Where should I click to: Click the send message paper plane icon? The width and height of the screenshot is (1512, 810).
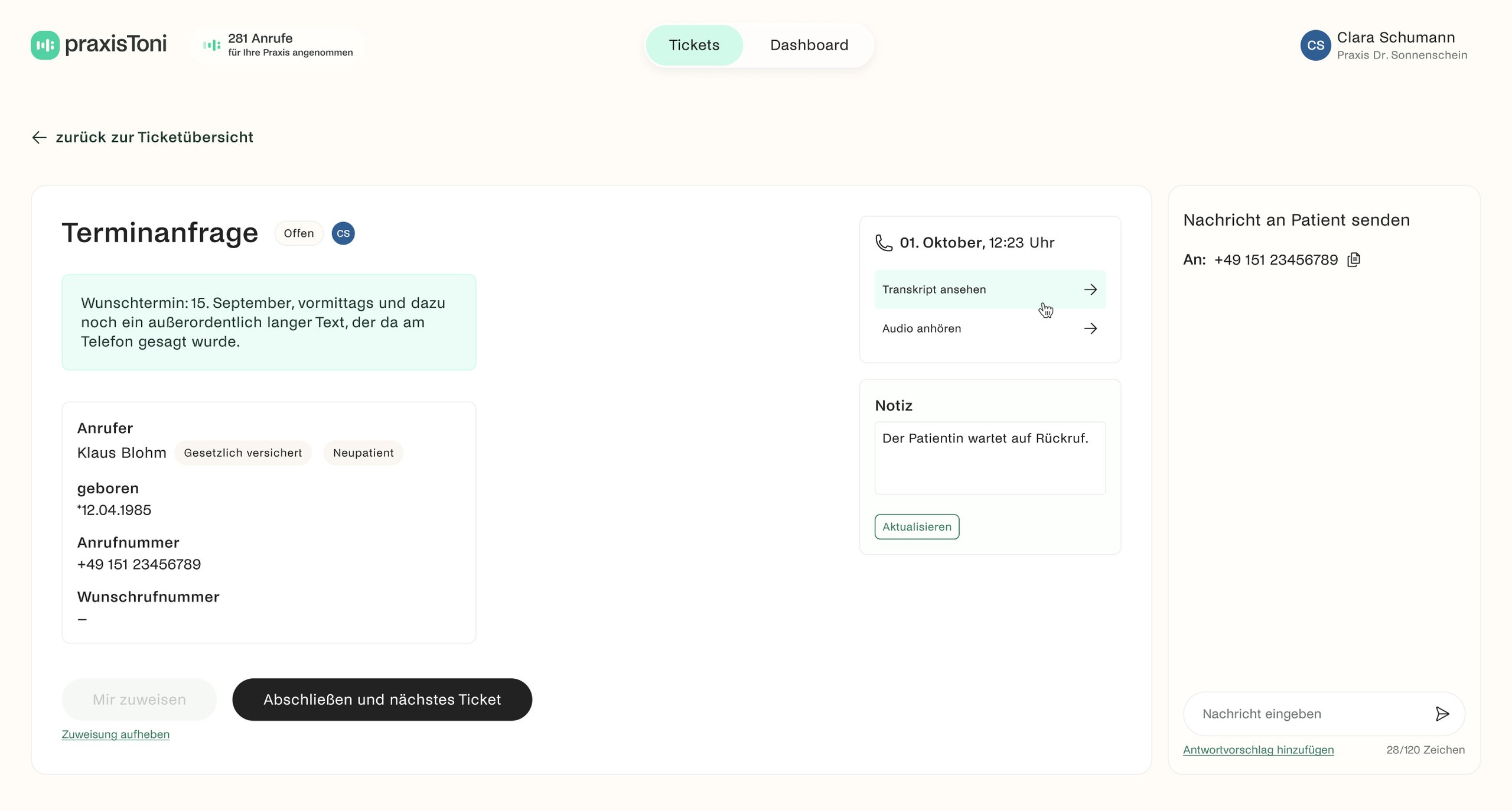(x=1442, y=714)
